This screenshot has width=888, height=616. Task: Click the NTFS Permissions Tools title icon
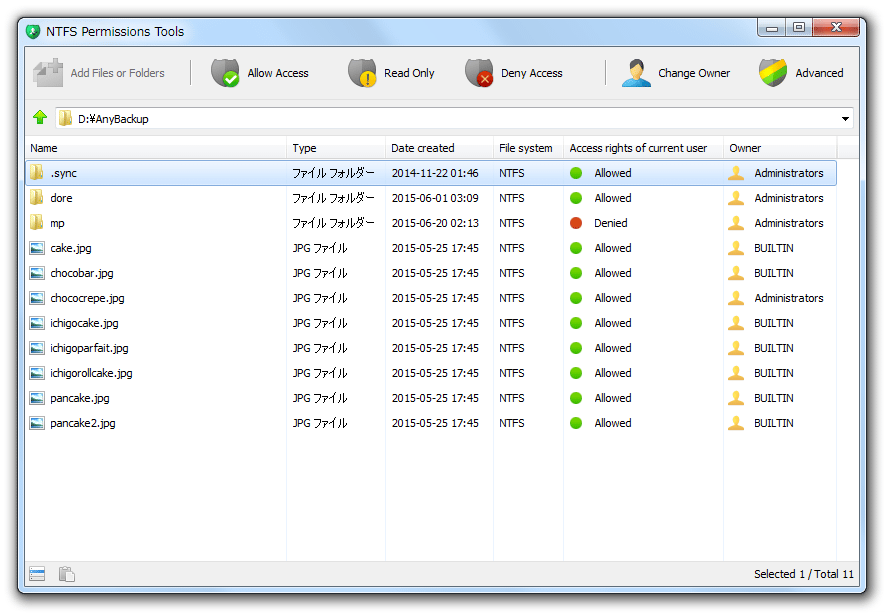[33, 32]
